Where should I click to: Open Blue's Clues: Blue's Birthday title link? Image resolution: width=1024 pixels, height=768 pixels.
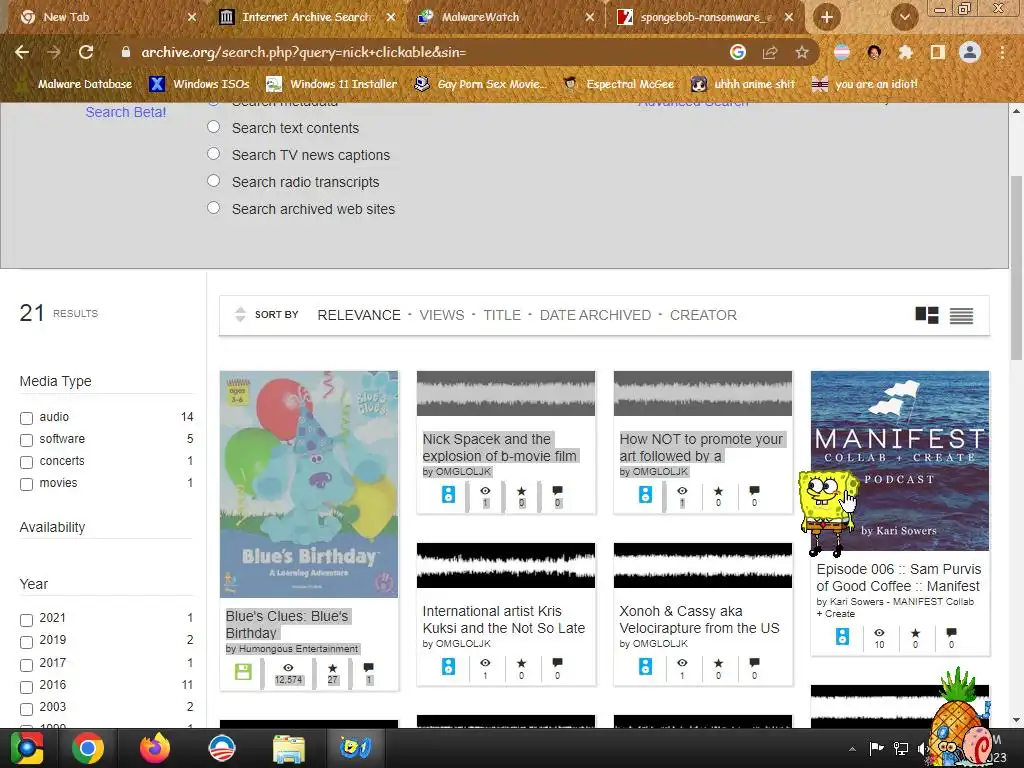coord(287,624)
